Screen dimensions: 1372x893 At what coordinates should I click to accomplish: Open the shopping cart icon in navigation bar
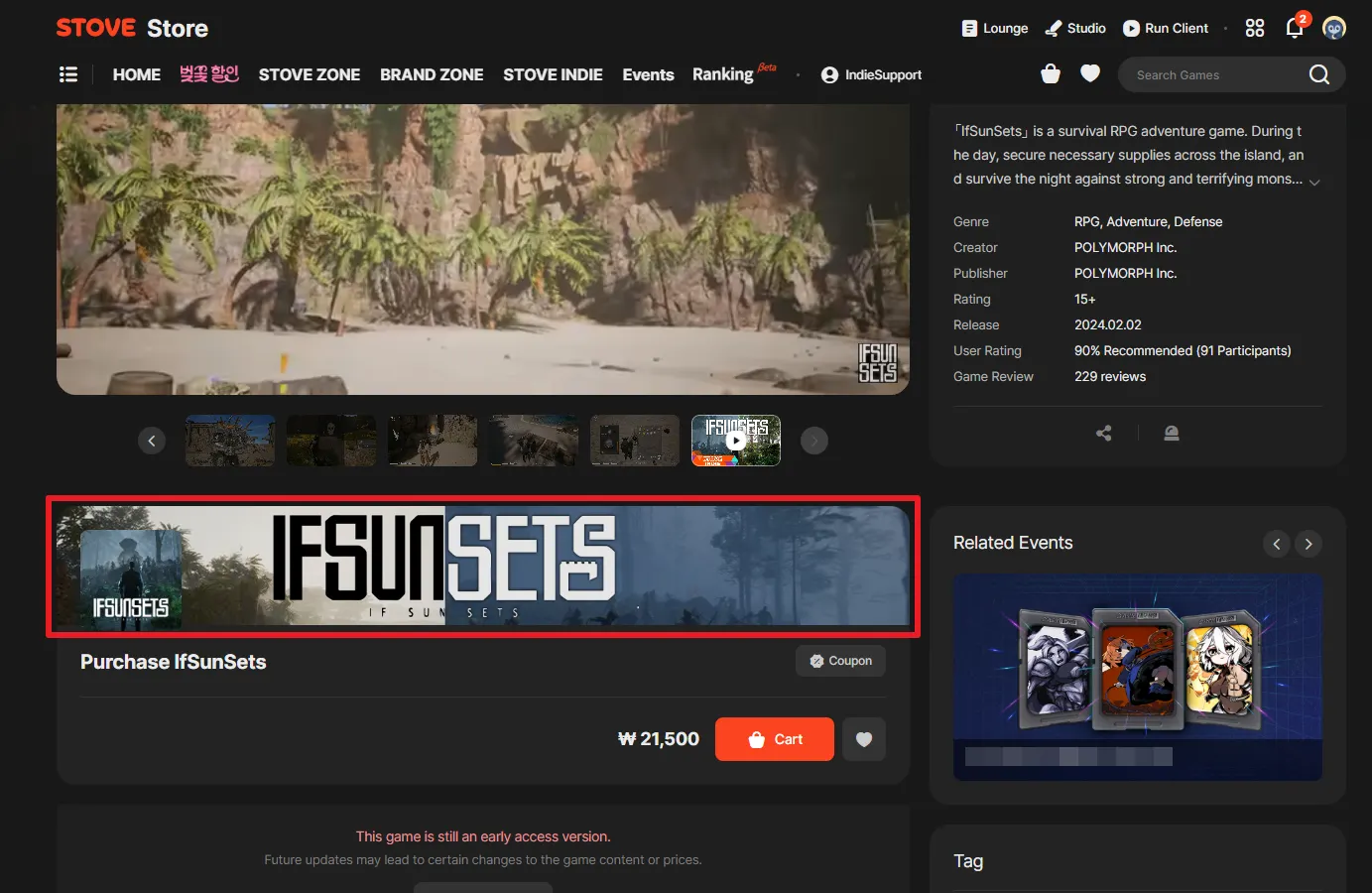click(x=1051, y=73)
